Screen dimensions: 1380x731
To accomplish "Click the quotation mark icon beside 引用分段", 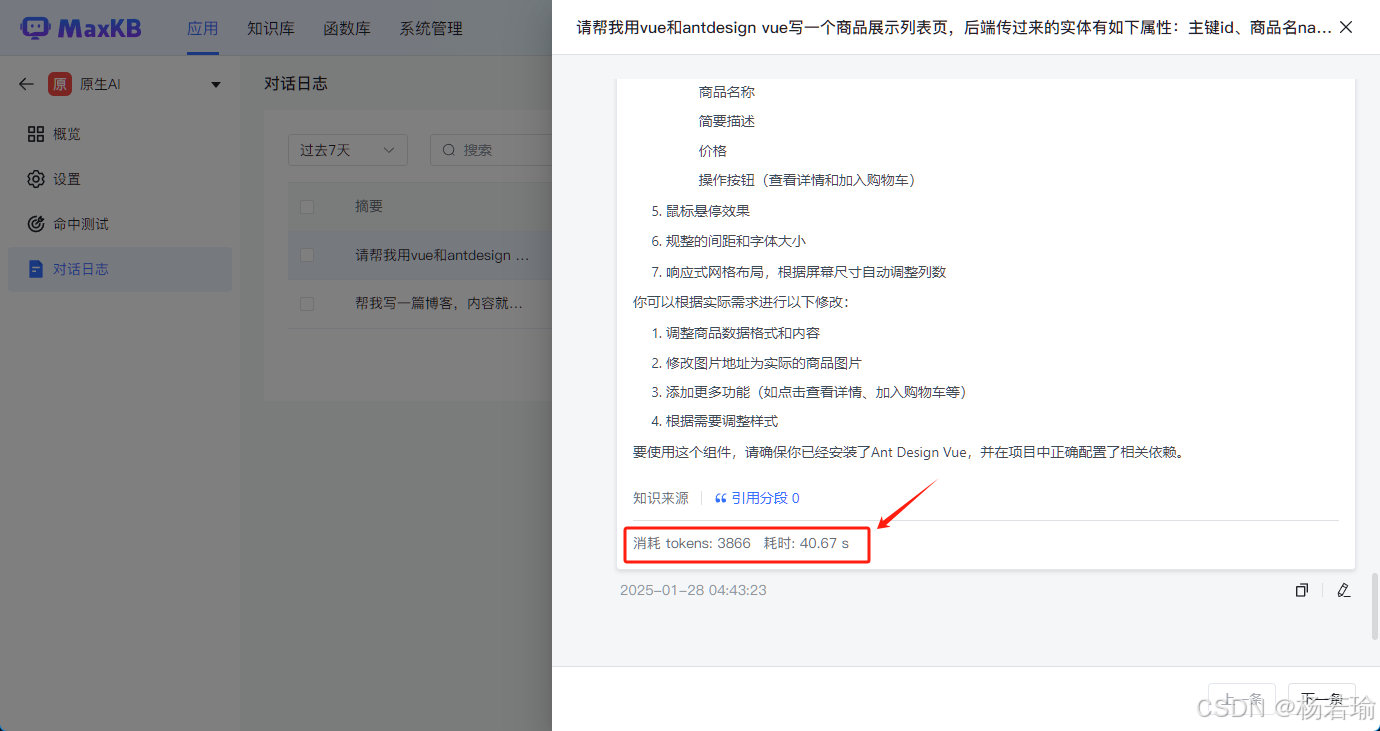I will 720,498.
